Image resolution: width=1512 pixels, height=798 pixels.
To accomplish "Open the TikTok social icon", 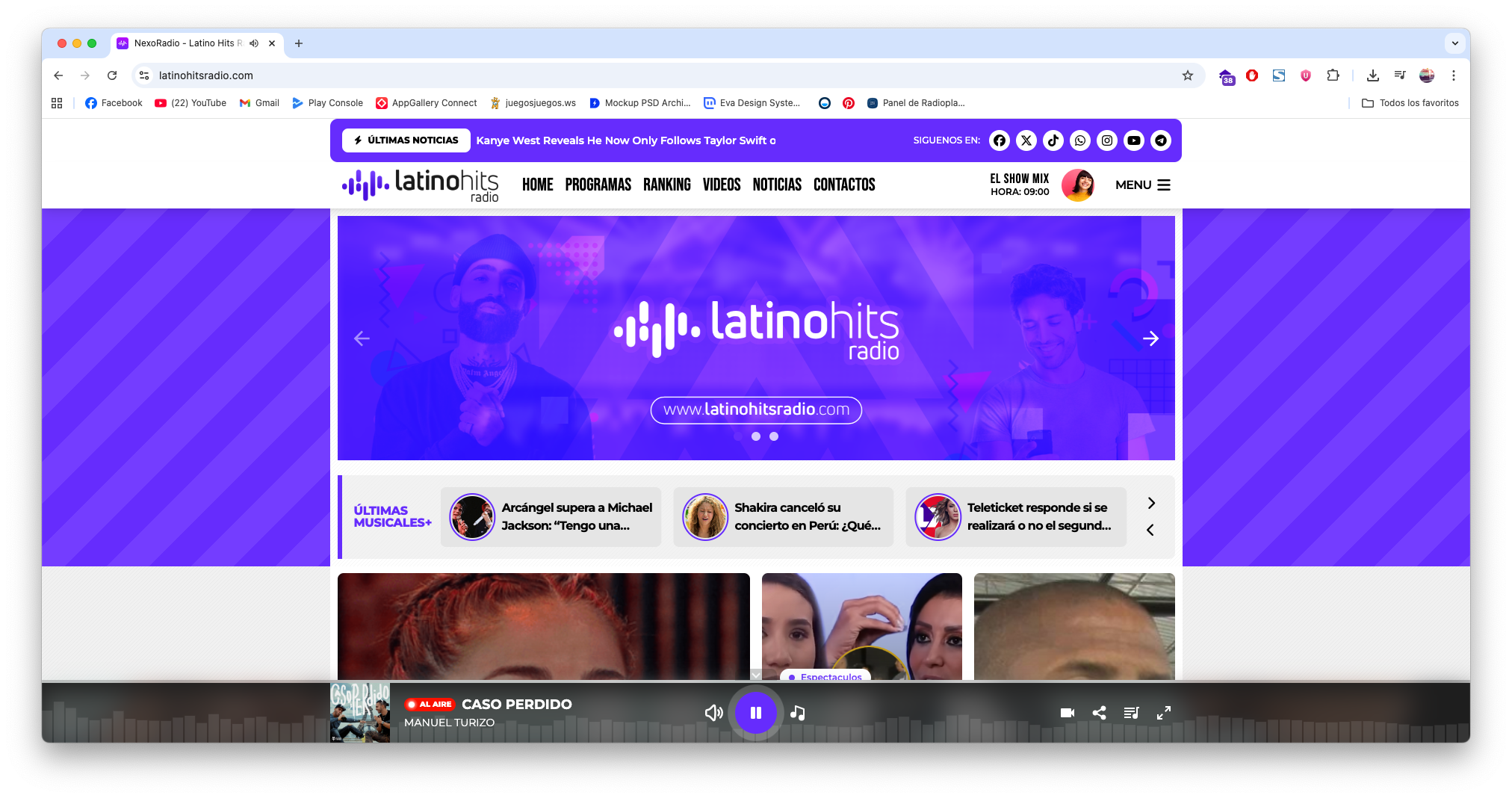I will (x=1053, y=140).
